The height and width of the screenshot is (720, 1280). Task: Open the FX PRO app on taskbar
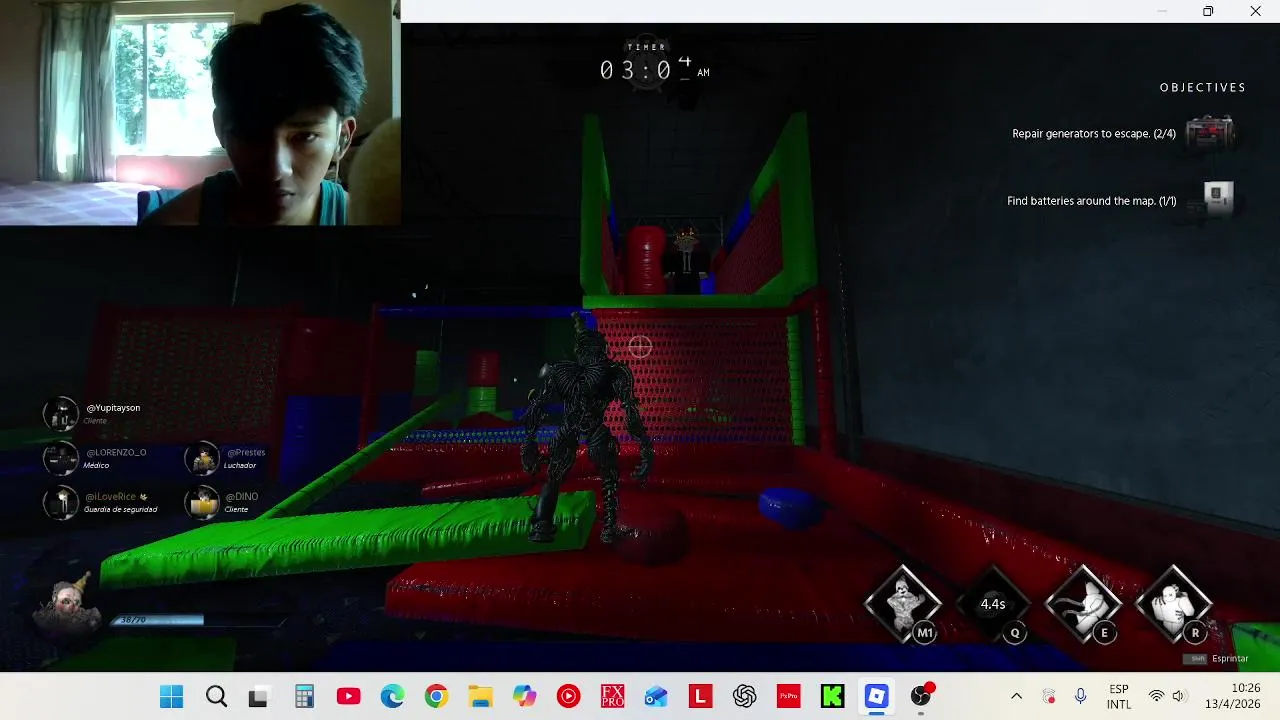(612, 696)
